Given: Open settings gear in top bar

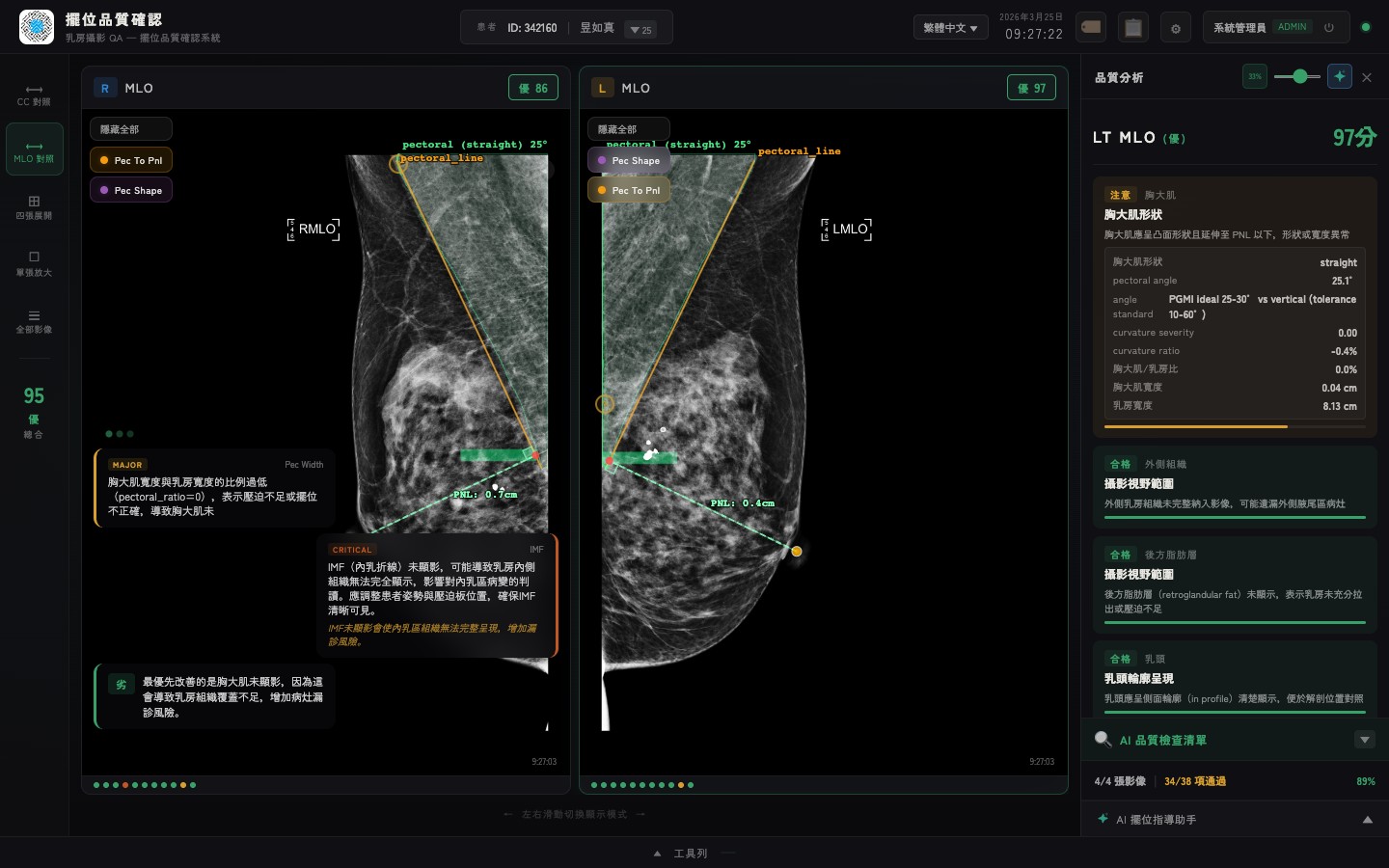Looking at the screenshot, I should click(1176, 28).
